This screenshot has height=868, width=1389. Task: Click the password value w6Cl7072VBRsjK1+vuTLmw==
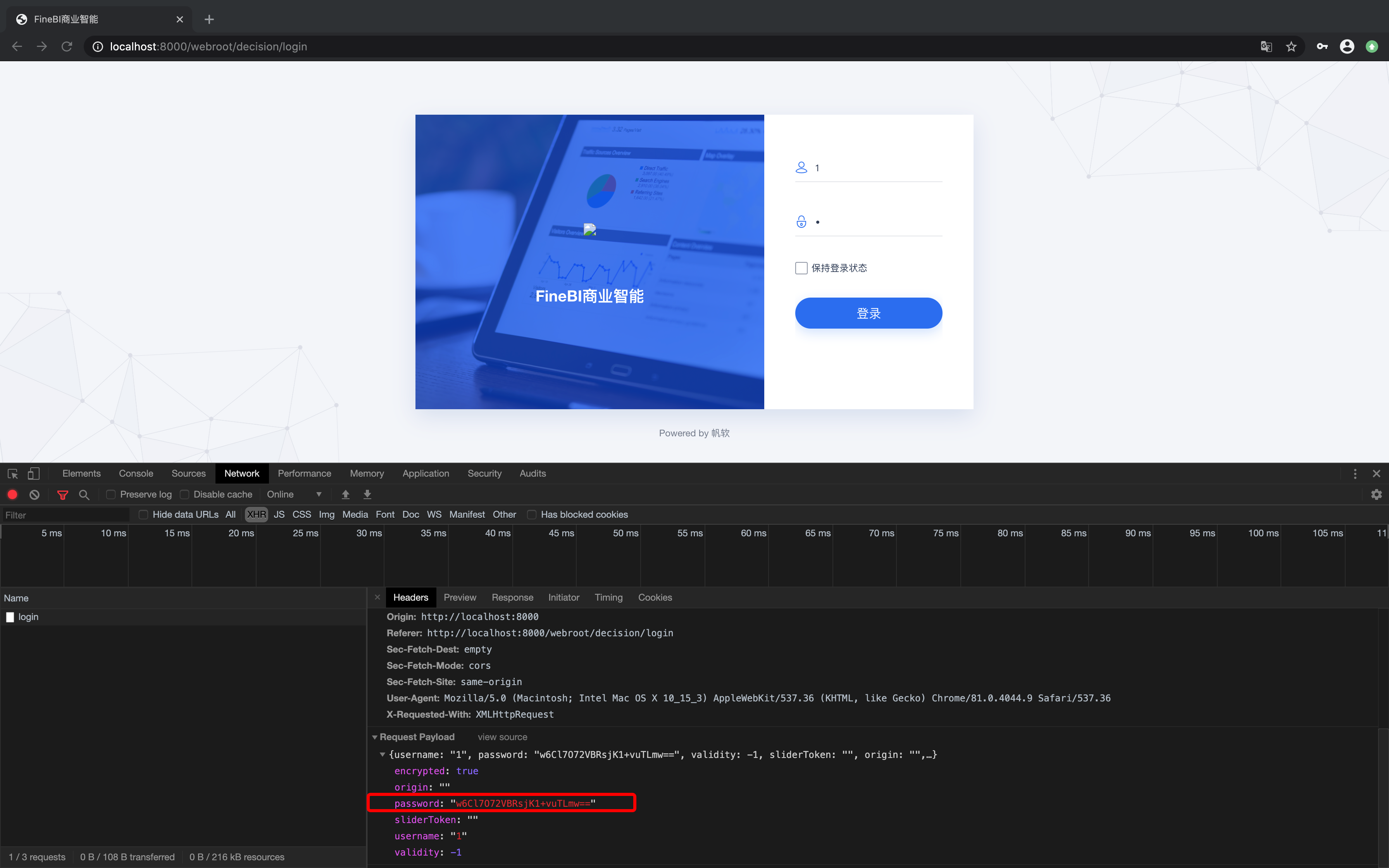(x=523, y=804)
